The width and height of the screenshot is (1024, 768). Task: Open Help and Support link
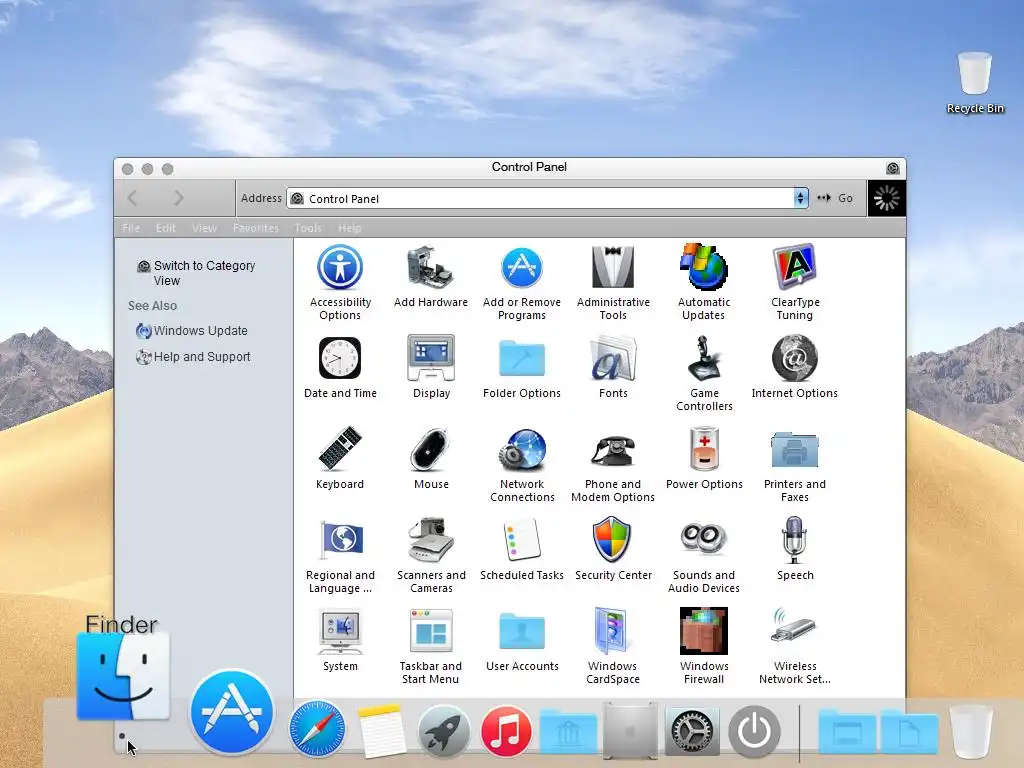193,357
